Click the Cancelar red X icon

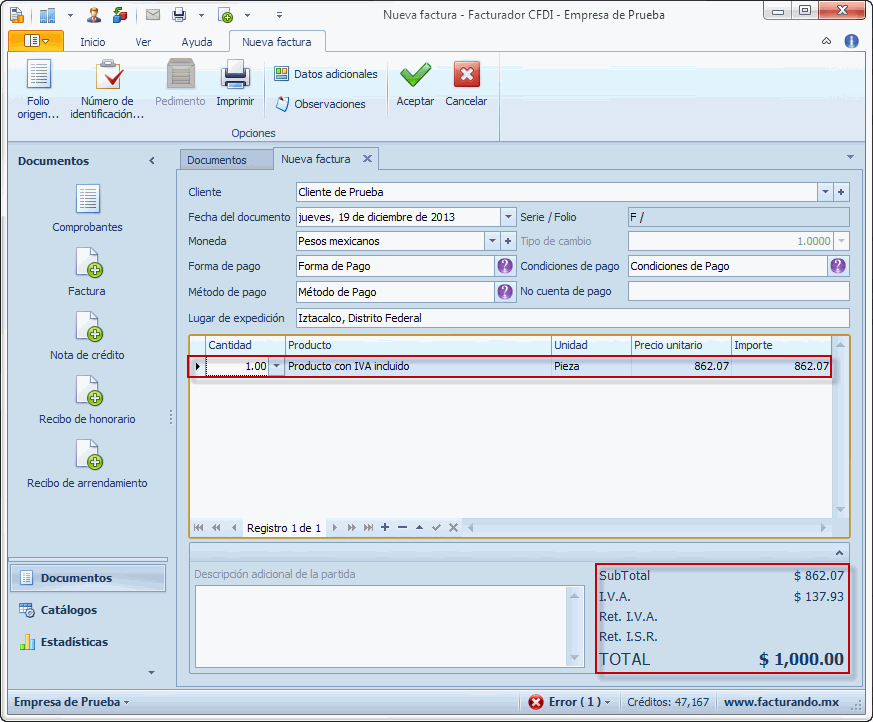coord(466,76)
